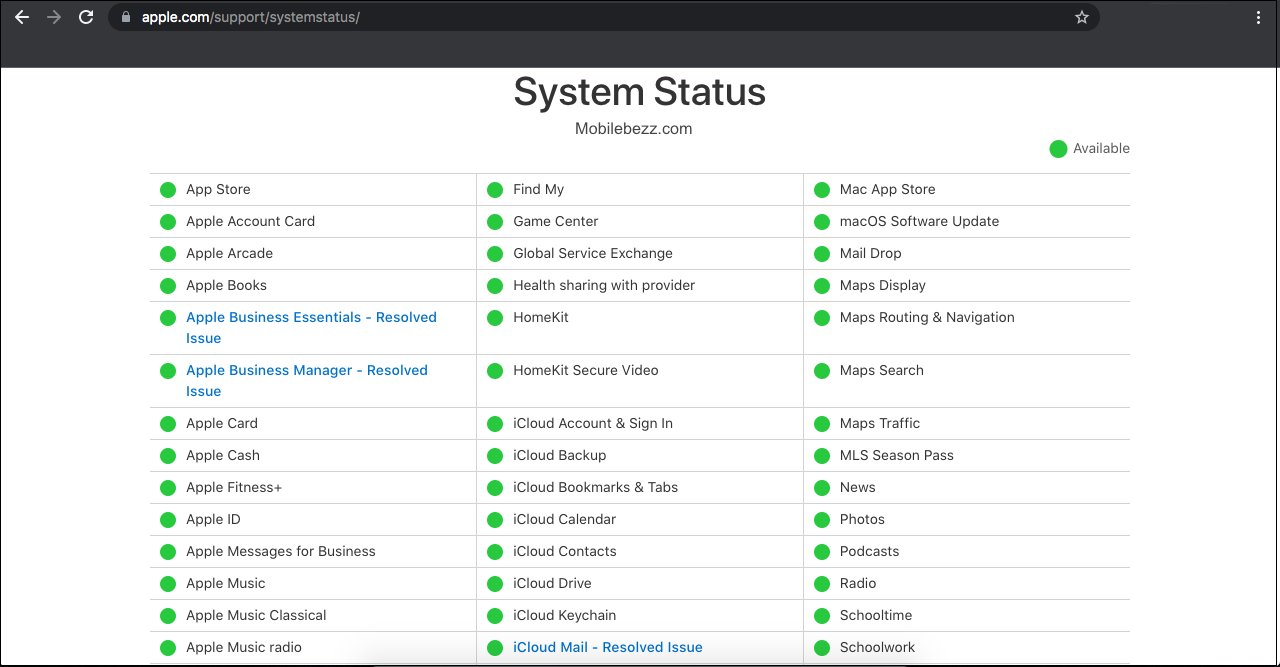This screenshot has width=1280, height=667.
Task: Click the status dot beside MLS Season Pass
Action: coord(822,456)
